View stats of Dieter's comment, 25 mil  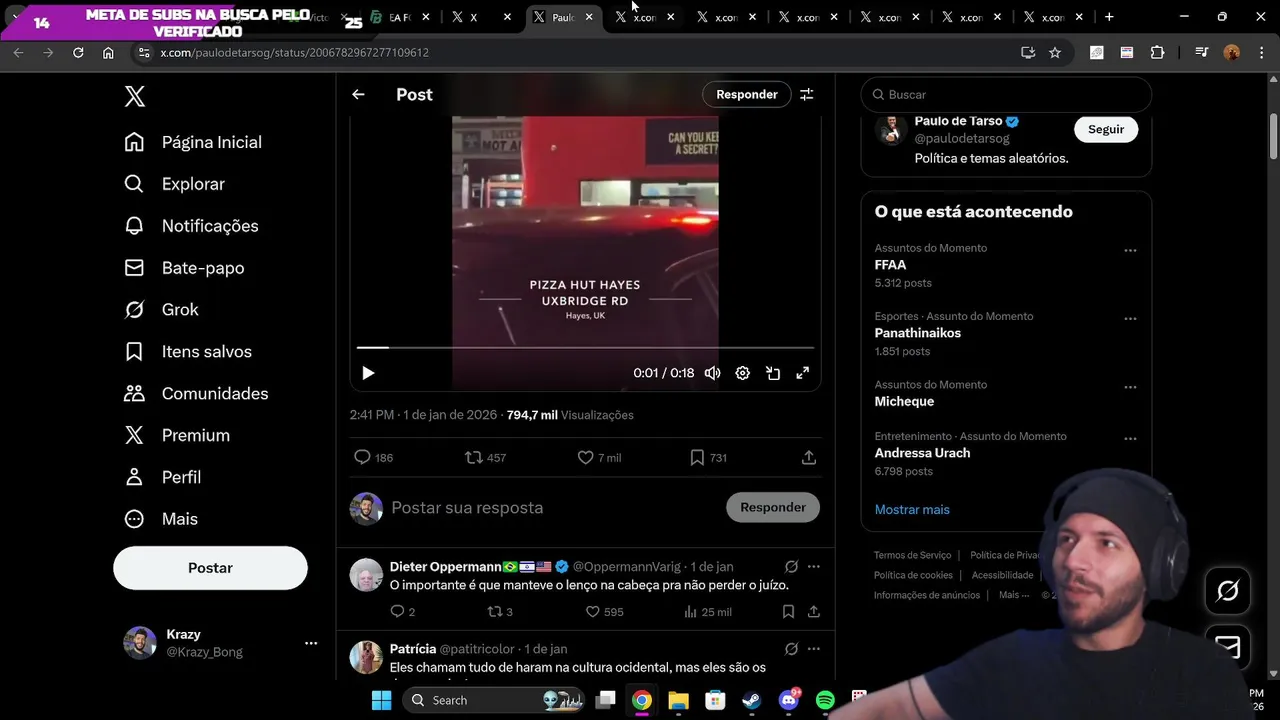(708, 611)
